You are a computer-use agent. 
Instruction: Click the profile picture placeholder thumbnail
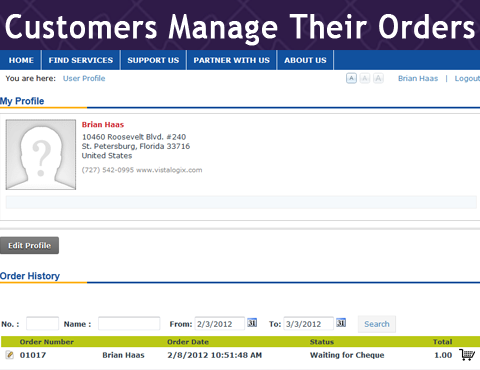click(x=41, y=155)
